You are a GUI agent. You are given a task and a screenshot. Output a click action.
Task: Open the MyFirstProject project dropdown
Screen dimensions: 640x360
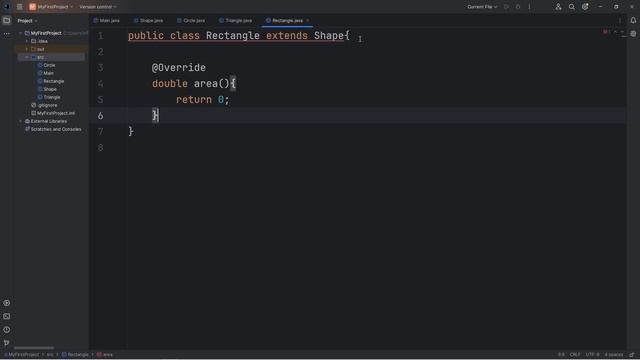[51, 7]
